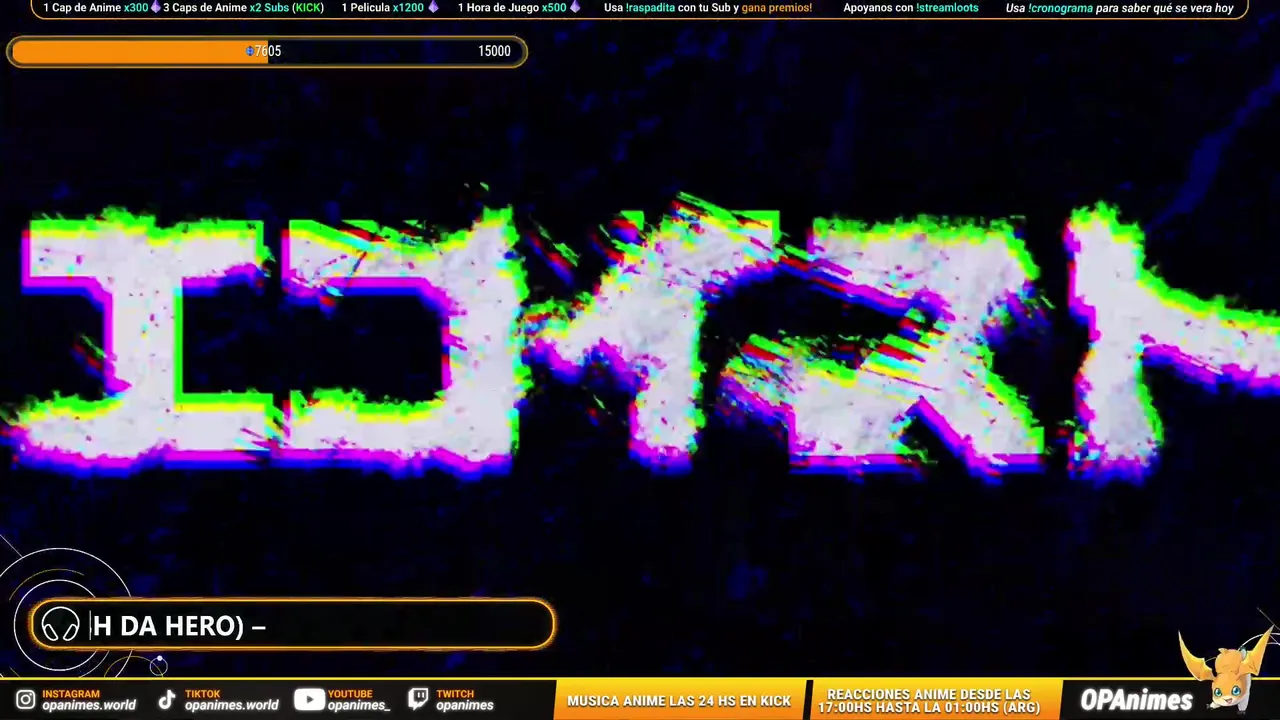Click '1 Cap de Anime x300' text
This screenshot has height=720, width=1280.
(x=96, y=8)
